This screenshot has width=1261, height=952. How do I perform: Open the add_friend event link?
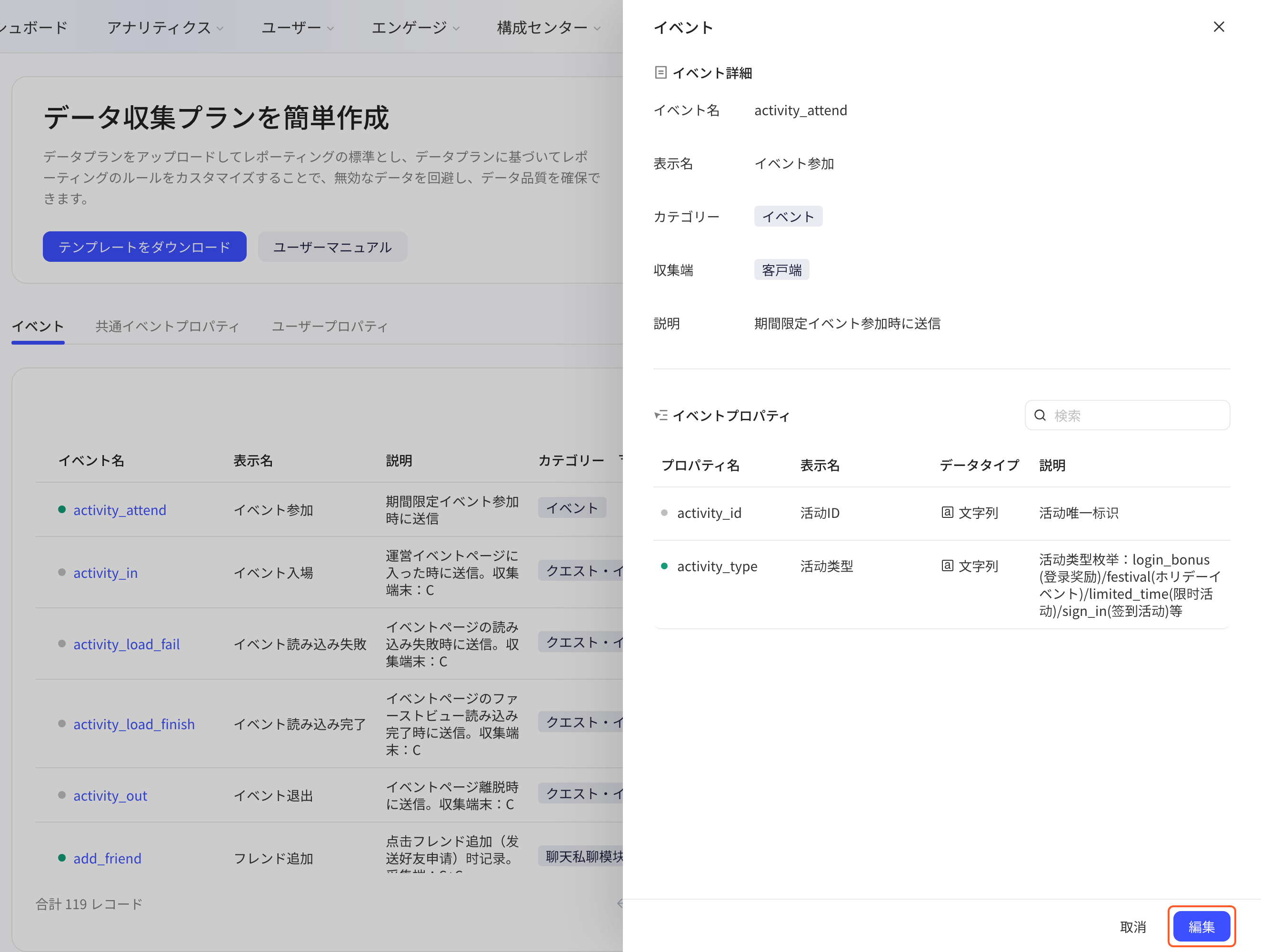[107, 858]
